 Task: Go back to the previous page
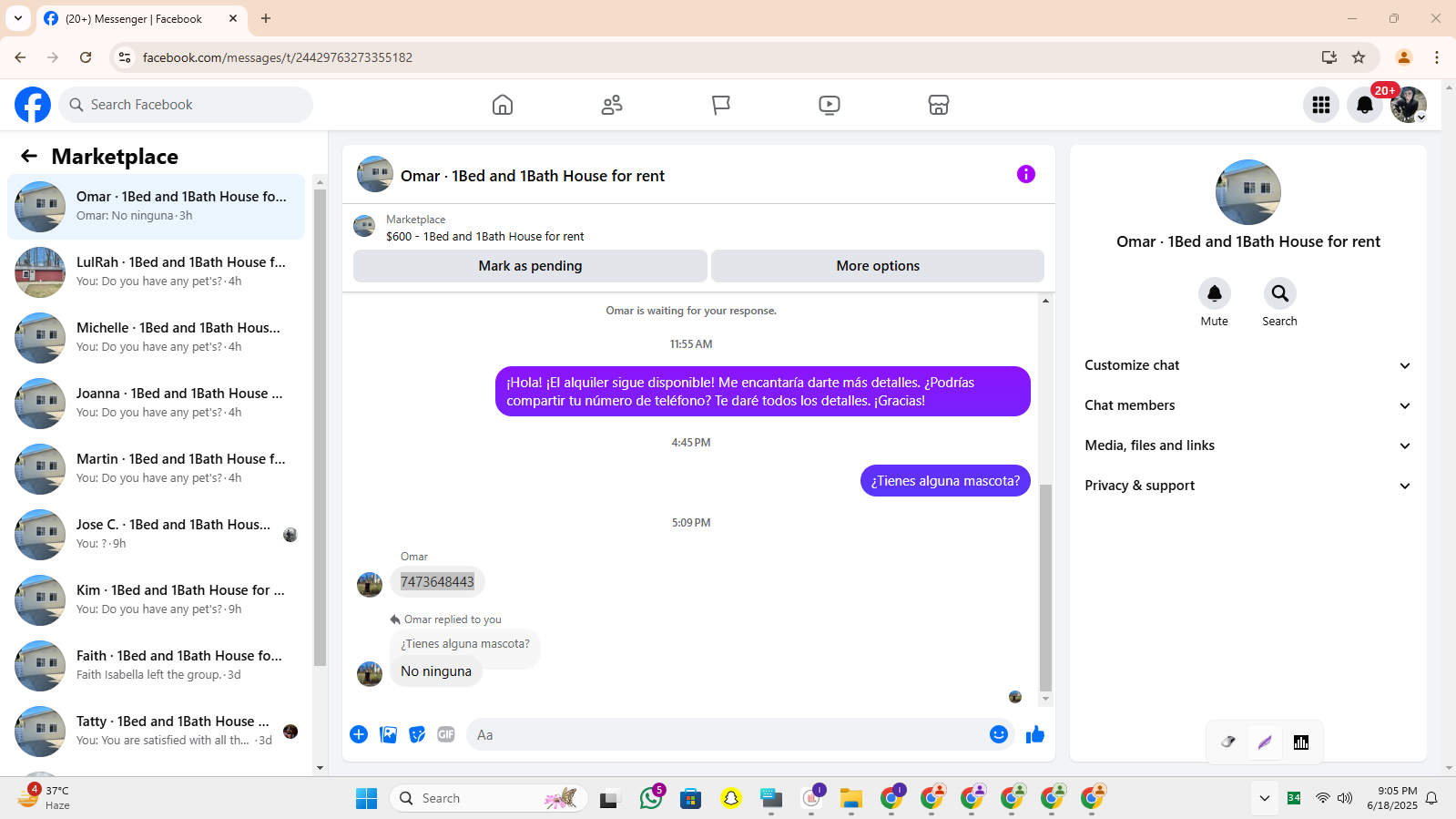pos(20,57)
